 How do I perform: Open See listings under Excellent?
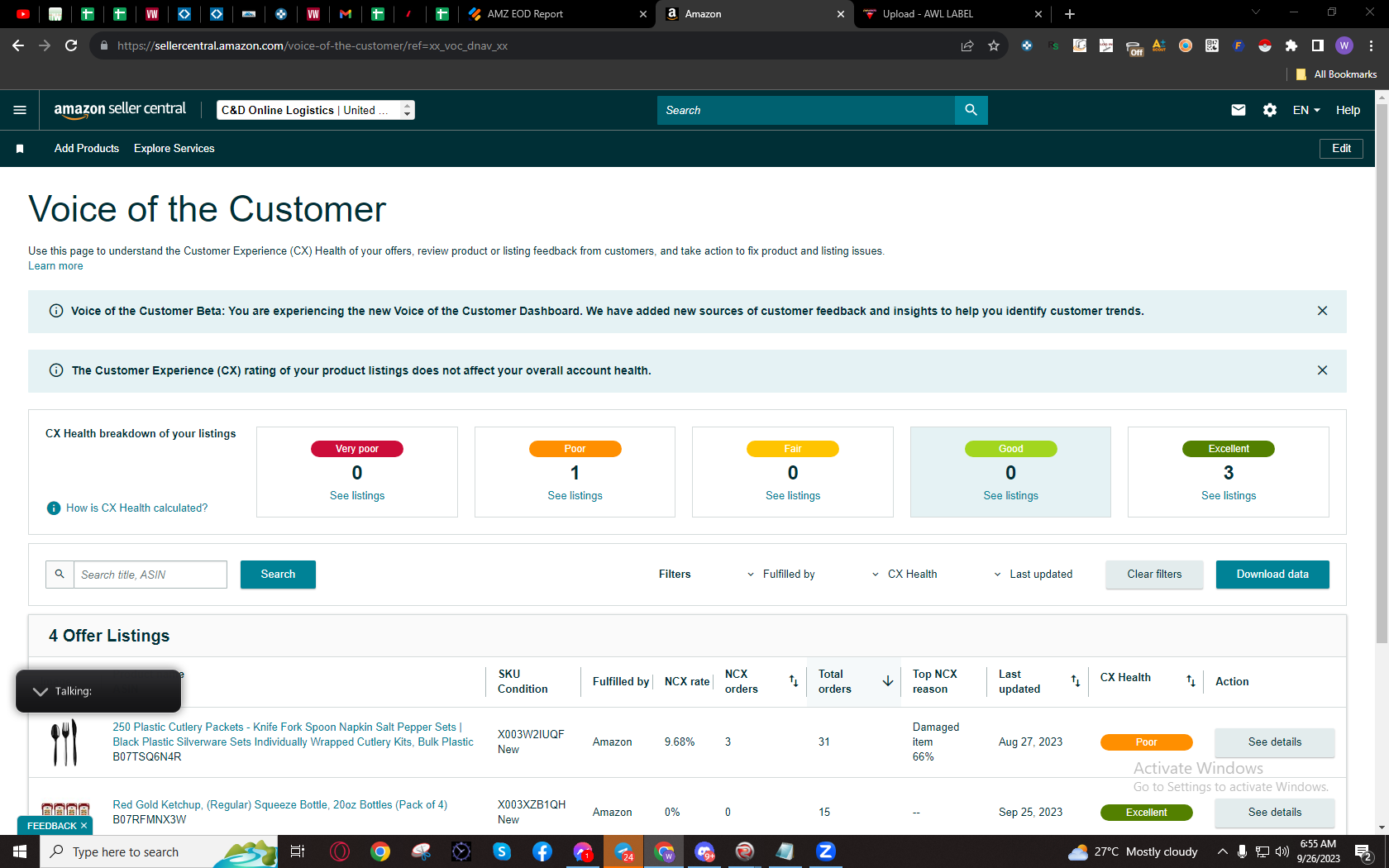coord(1229,496)
